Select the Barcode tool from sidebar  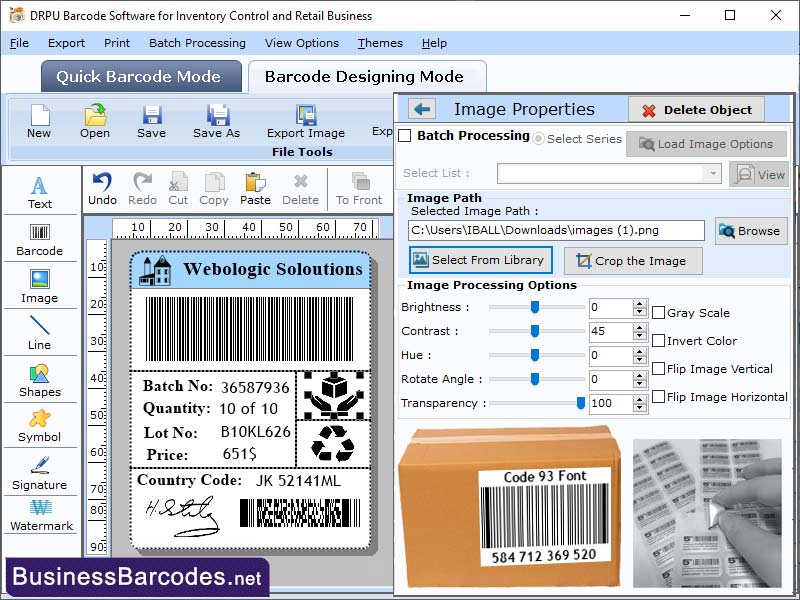40,238
